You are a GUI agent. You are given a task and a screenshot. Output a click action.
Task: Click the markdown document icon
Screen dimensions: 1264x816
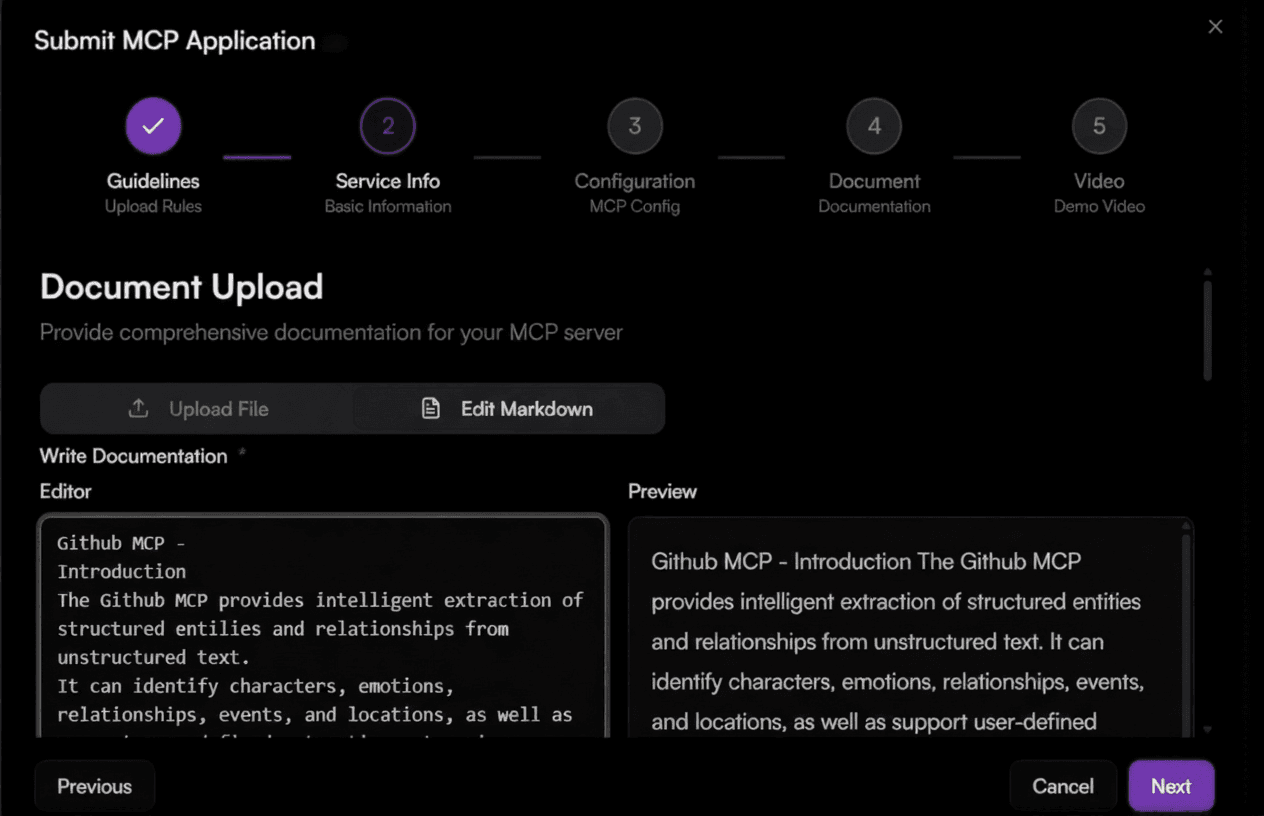430,409
